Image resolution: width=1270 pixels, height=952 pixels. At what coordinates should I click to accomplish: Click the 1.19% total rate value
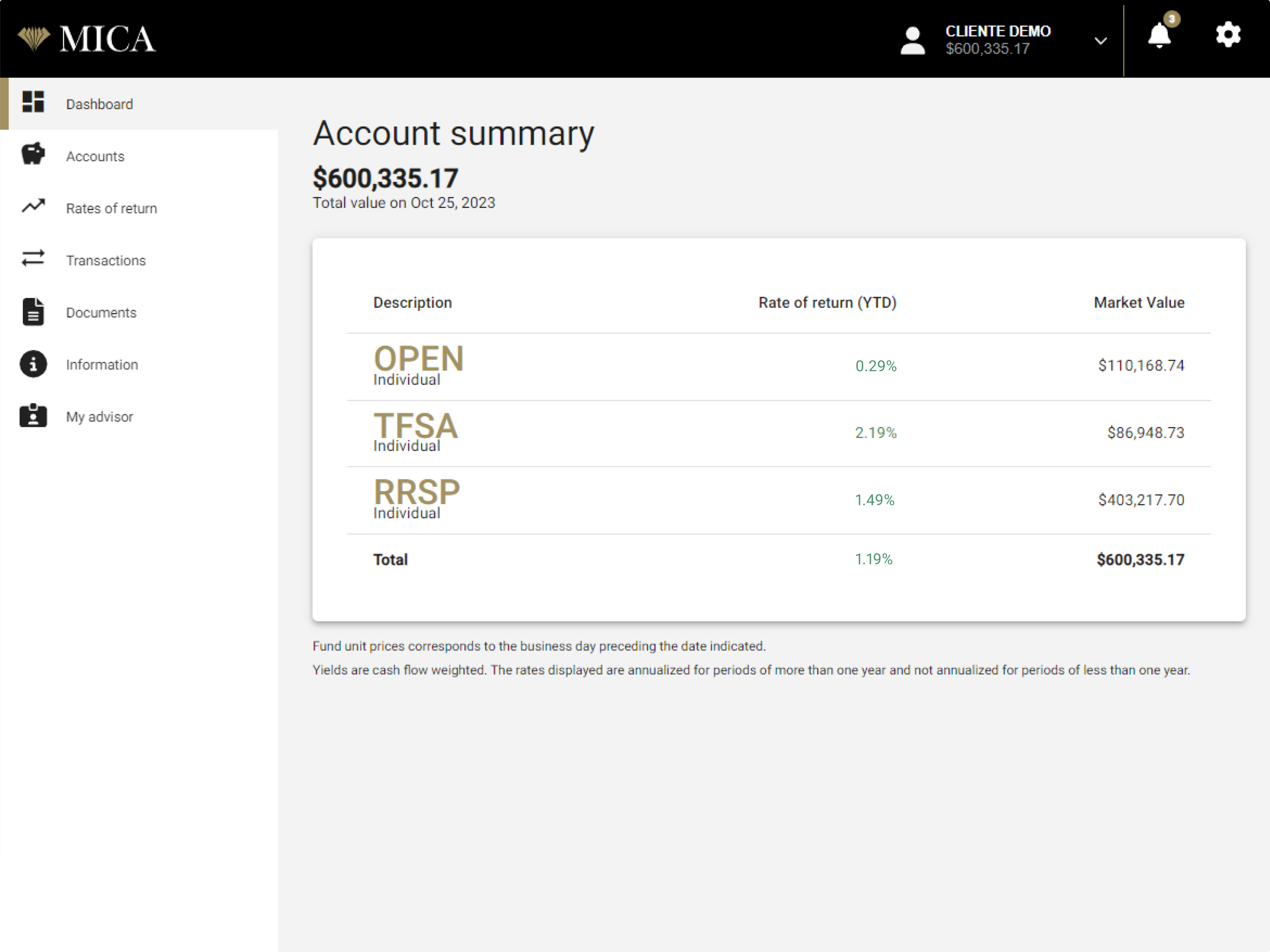[874, 559]
